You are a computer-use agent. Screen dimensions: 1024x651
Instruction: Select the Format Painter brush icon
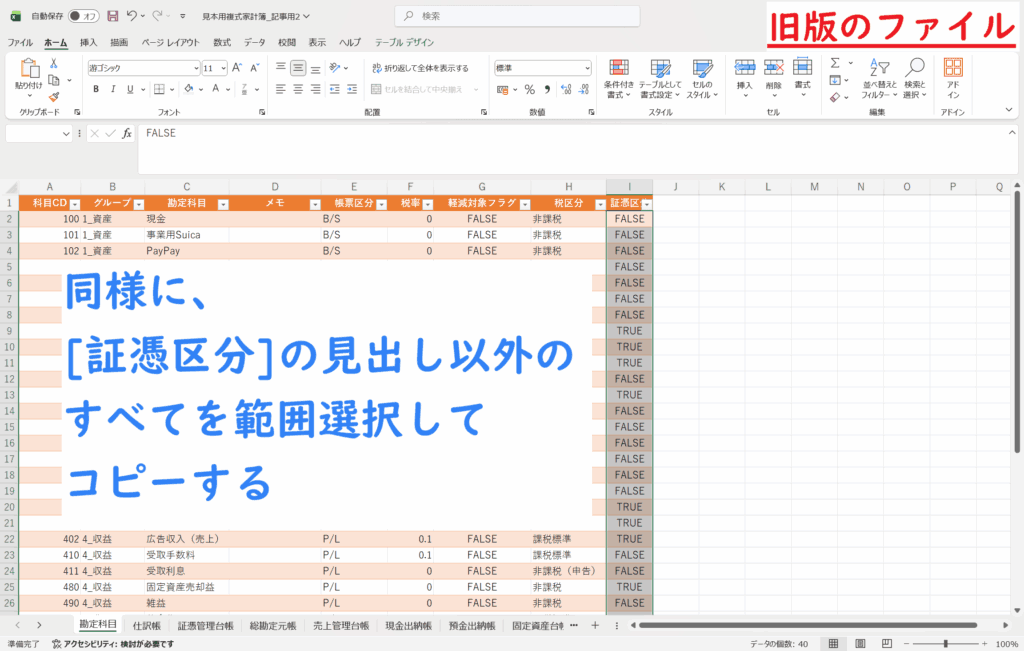pos(53,97)
